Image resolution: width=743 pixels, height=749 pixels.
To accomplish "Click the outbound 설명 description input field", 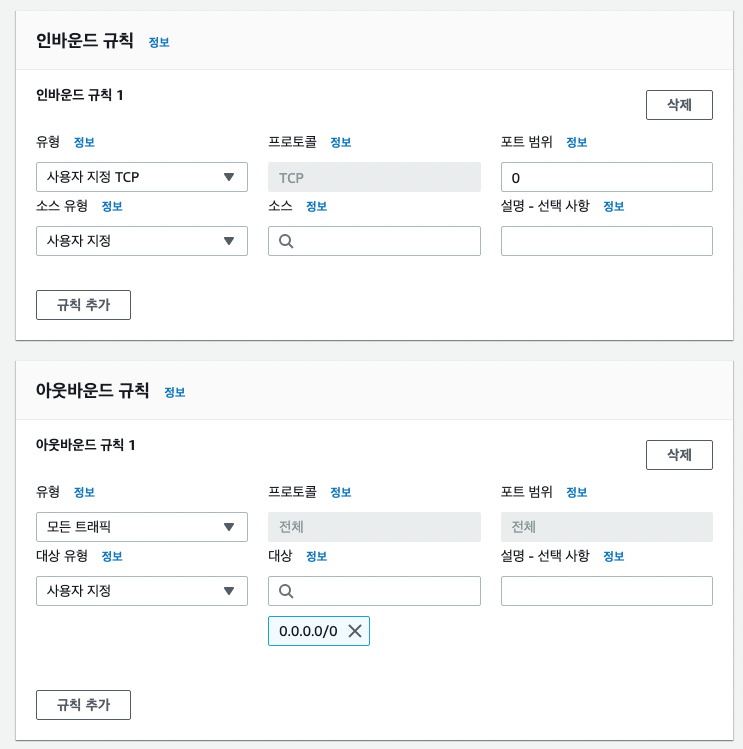I will click(x=607, y=591).
